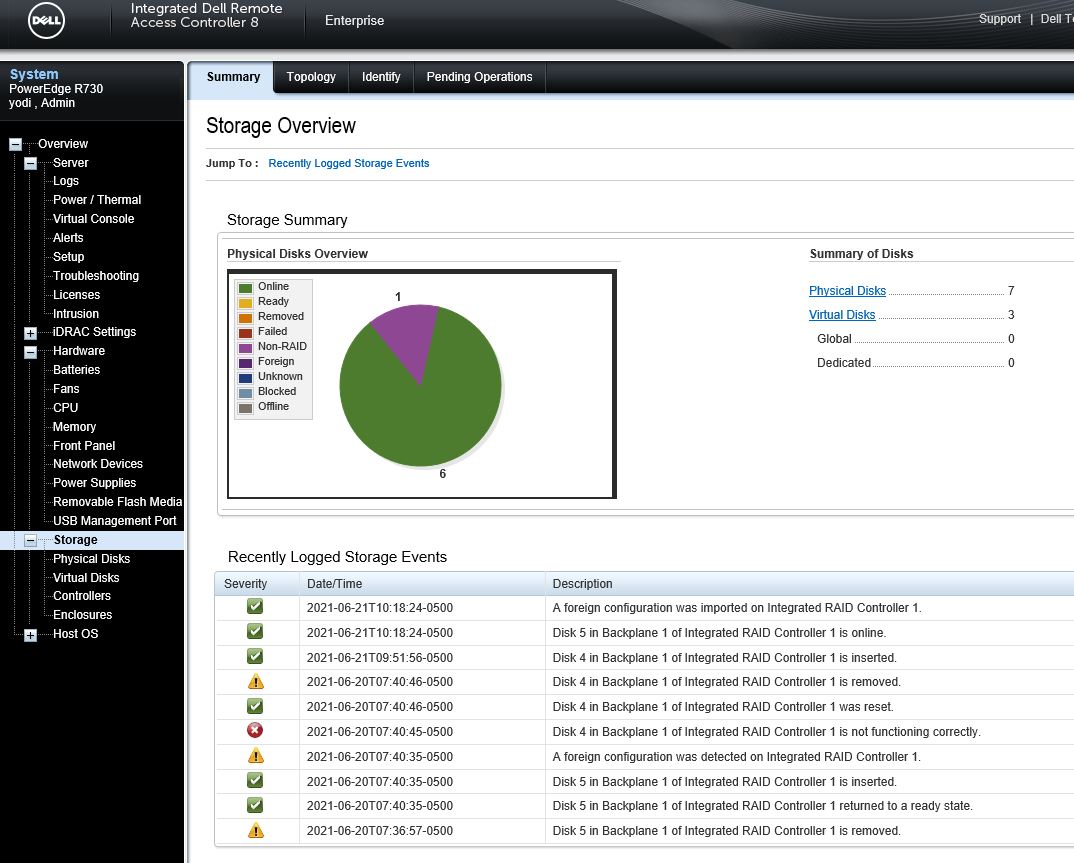Image resolution: width=1074 pixels, height=863 pixels.
Task: Open Fans tree item
Action: click(x=66, y=389)
